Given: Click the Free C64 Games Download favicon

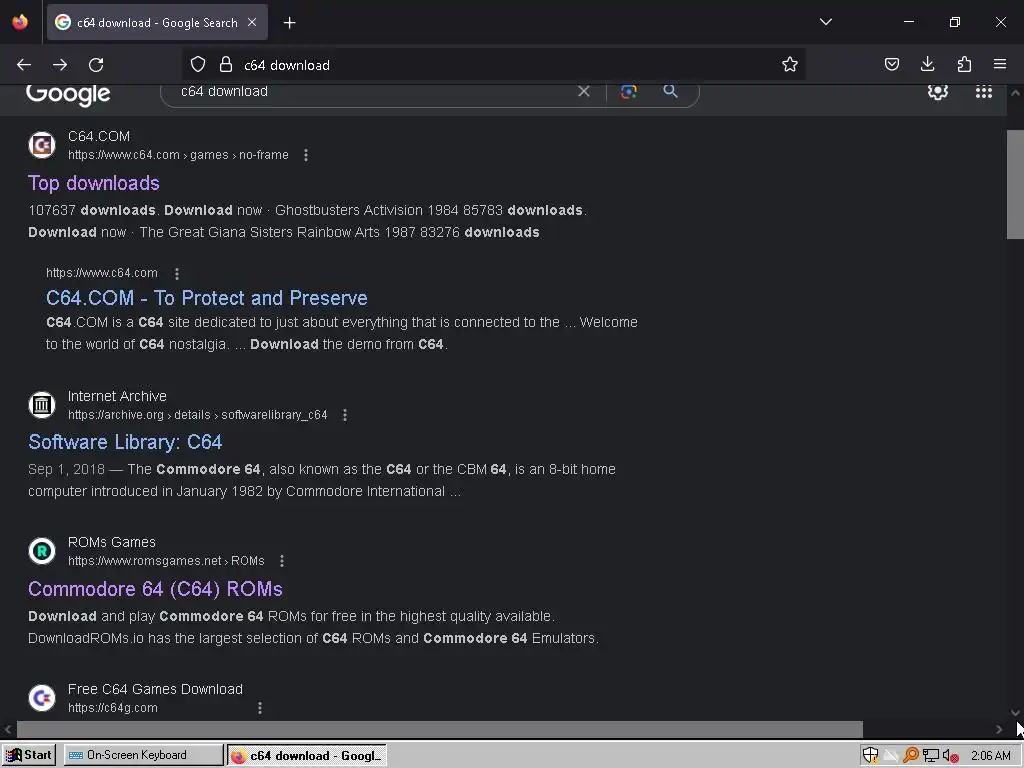Looking at the screenshot, I should pos(42,697).
